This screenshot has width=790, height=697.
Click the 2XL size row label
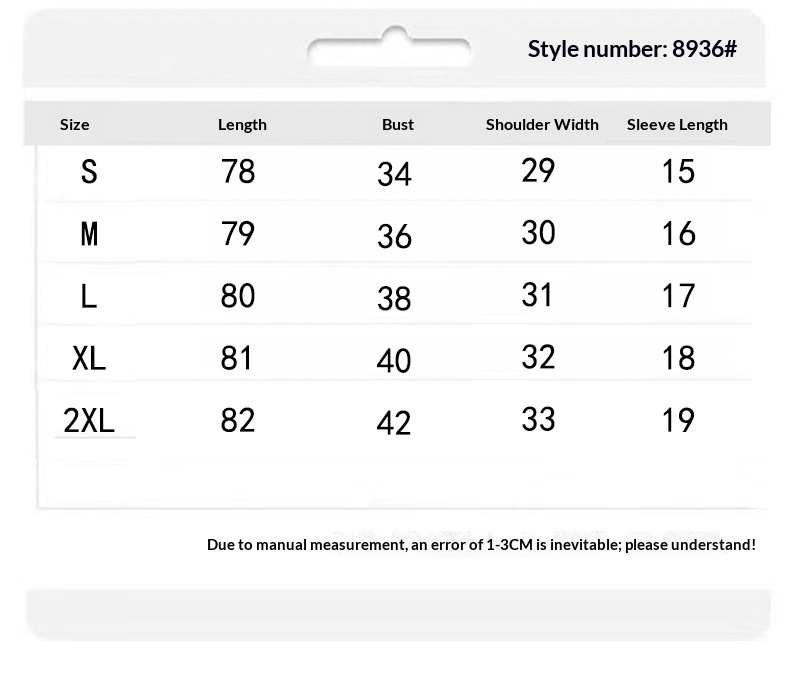89,420
